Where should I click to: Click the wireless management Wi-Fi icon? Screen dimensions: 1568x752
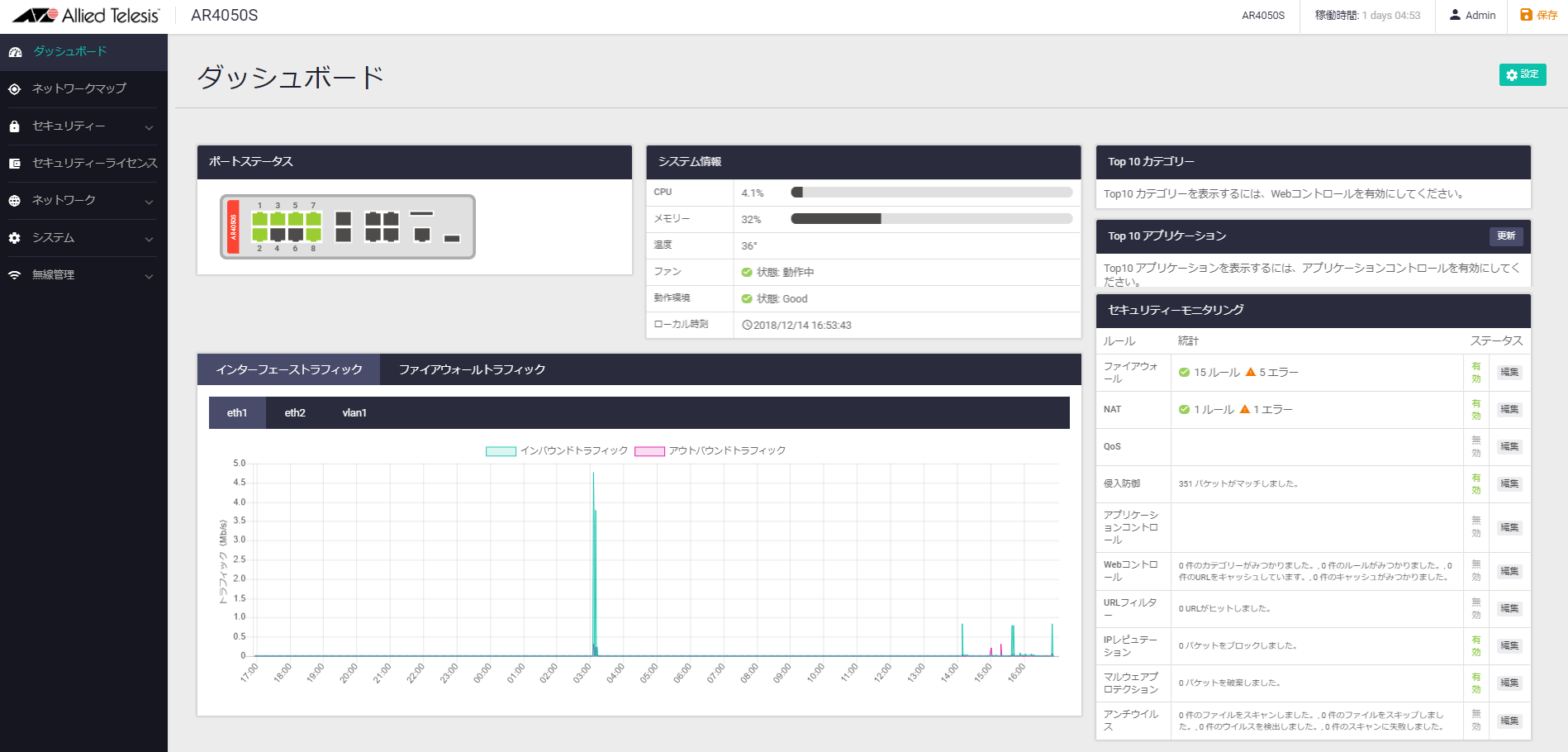point(15,275)
